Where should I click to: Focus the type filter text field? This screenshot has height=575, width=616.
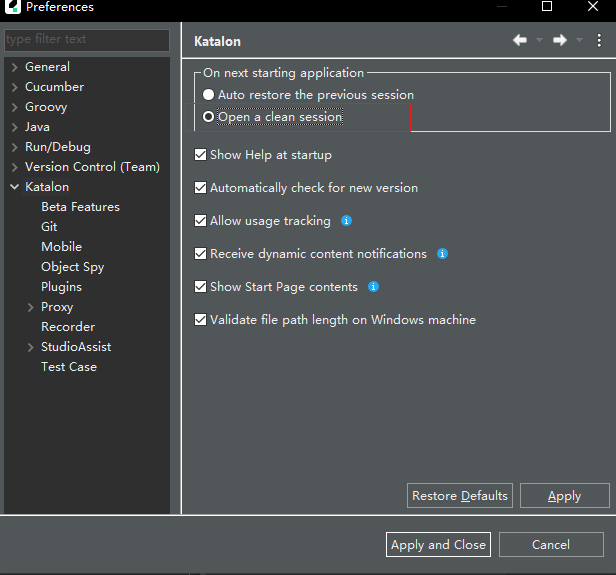click(x=87, y=40)
